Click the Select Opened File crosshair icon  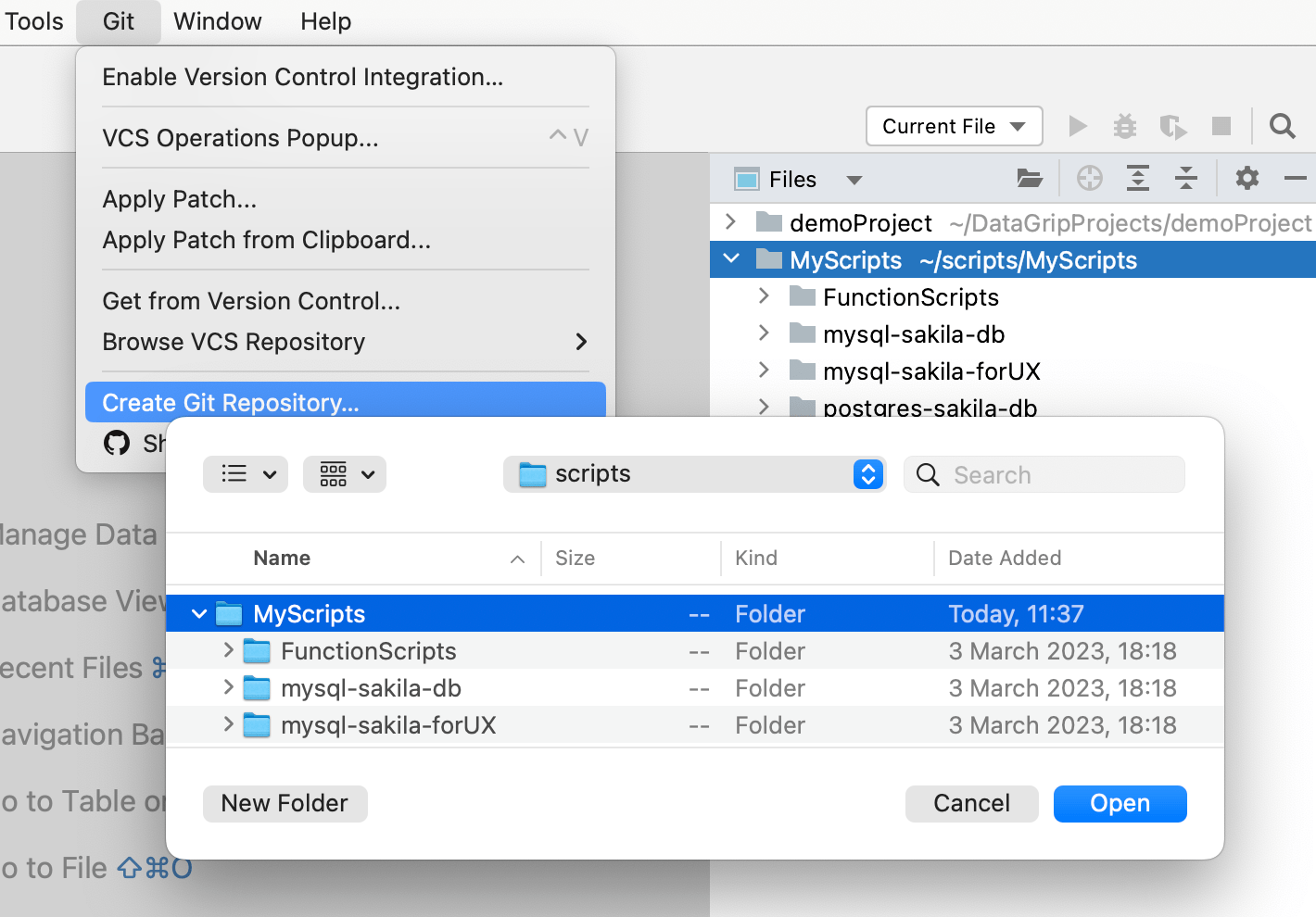(x=1090, y=178)
